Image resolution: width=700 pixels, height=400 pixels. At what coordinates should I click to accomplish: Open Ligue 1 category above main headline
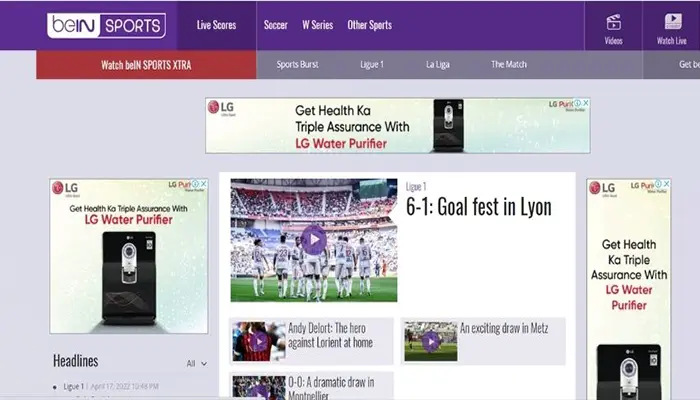tap(416, 187)
